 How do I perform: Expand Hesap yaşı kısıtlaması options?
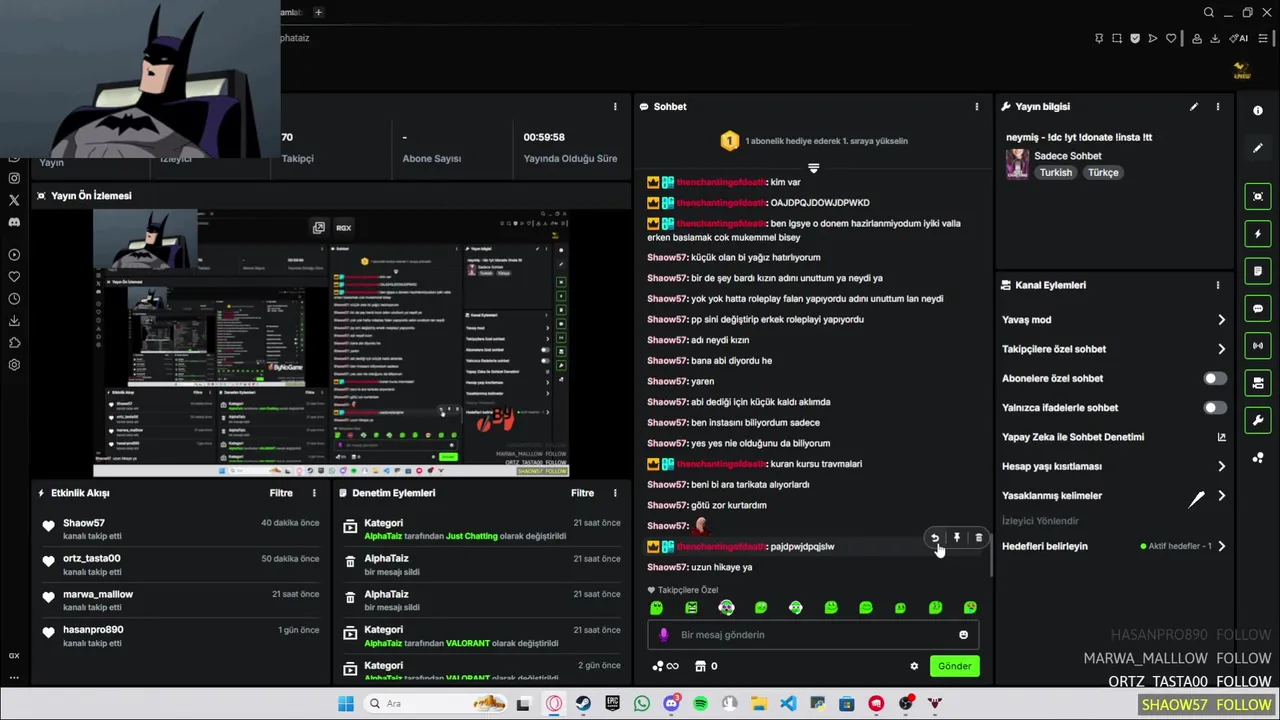click(x=1221, y=466)
